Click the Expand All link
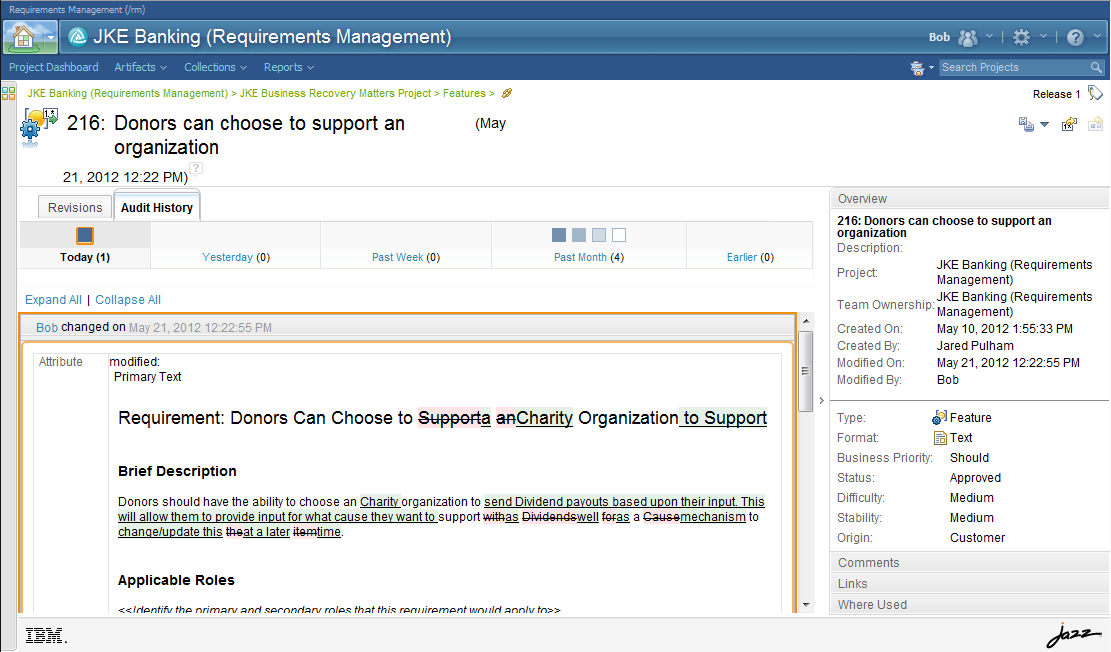Viewport: 1111px width, 652px height. 53,300
